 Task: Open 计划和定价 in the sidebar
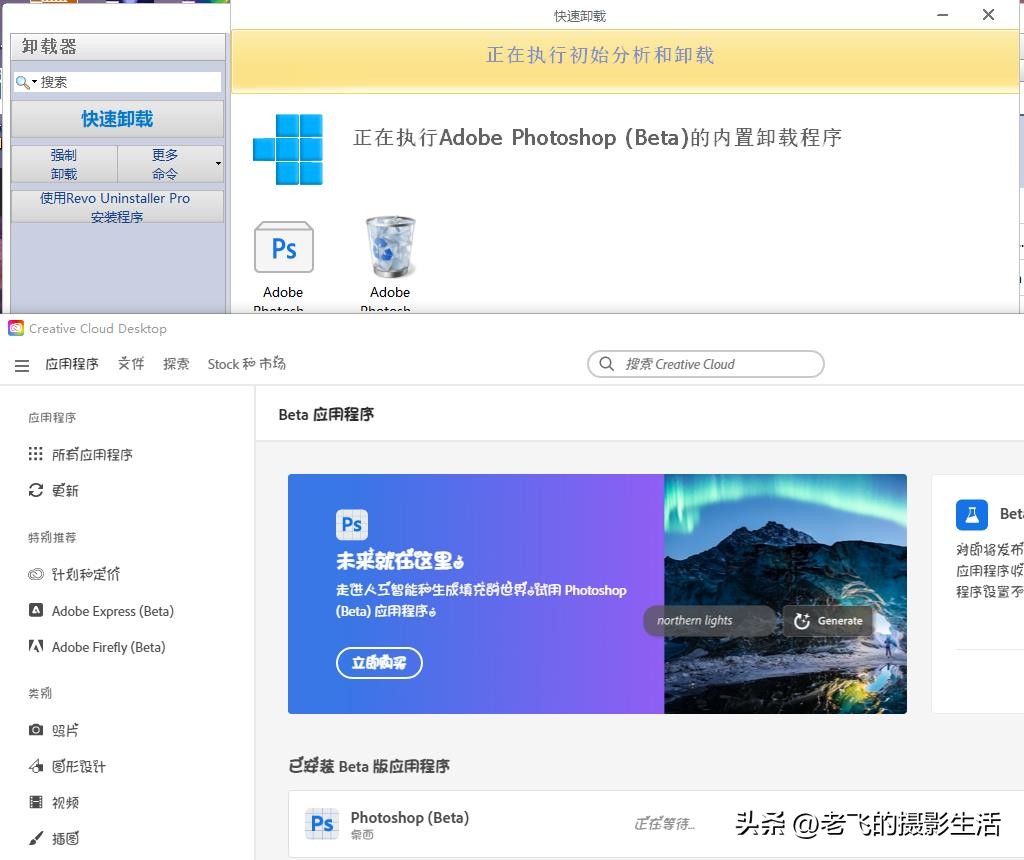click(86, 574)
